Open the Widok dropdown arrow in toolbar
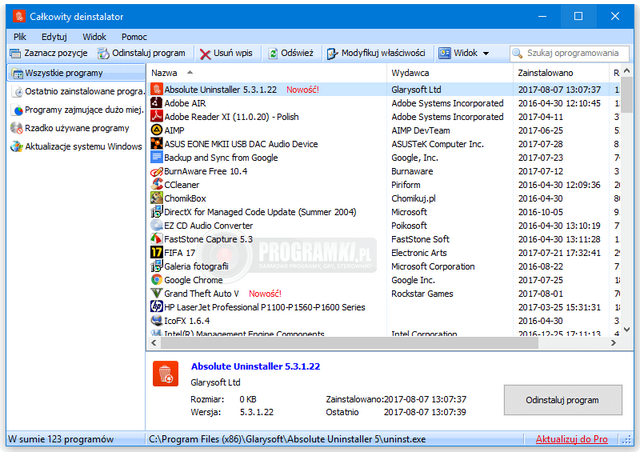Viewport: 643px width, 453px height. pyautogui.click(x=486, y=53)
